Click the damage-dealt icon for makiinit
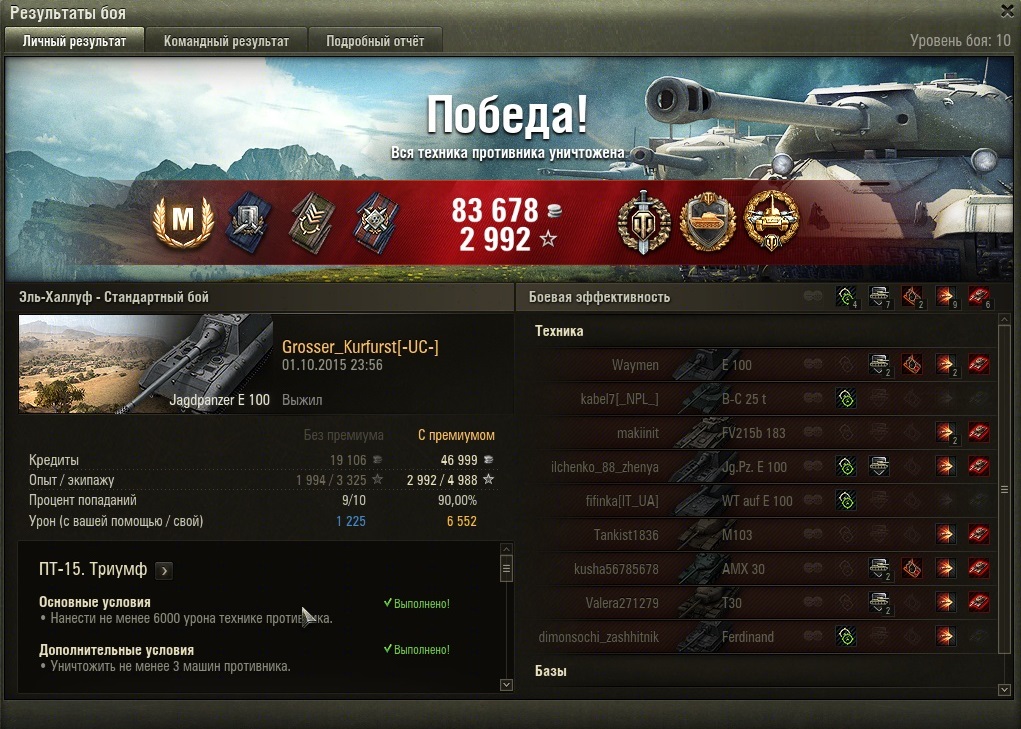 tap(945, 432)
